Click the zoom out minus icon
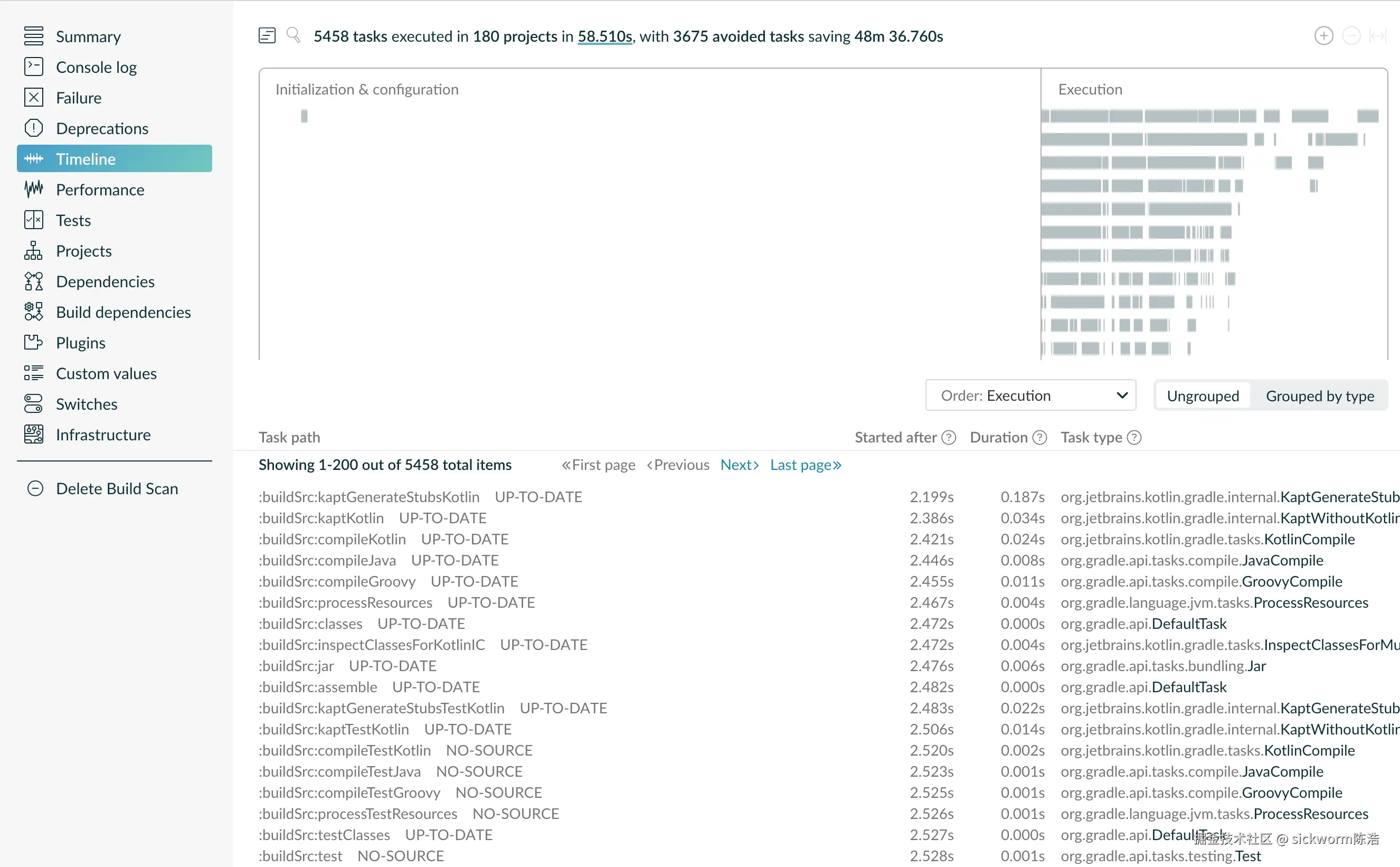This screenshot has width=1400, height=867. 1351,36
